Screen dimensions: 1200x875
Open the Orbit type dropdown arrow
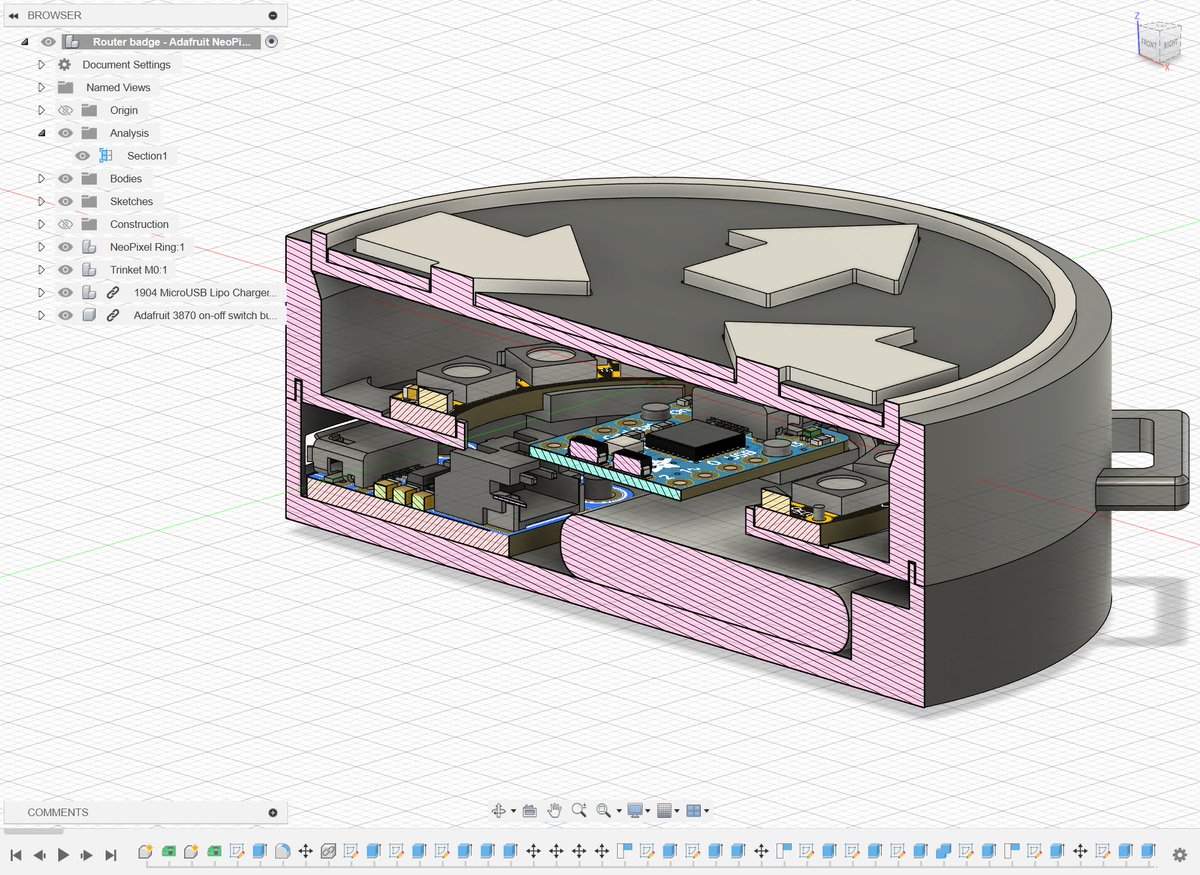click(513, 811)
